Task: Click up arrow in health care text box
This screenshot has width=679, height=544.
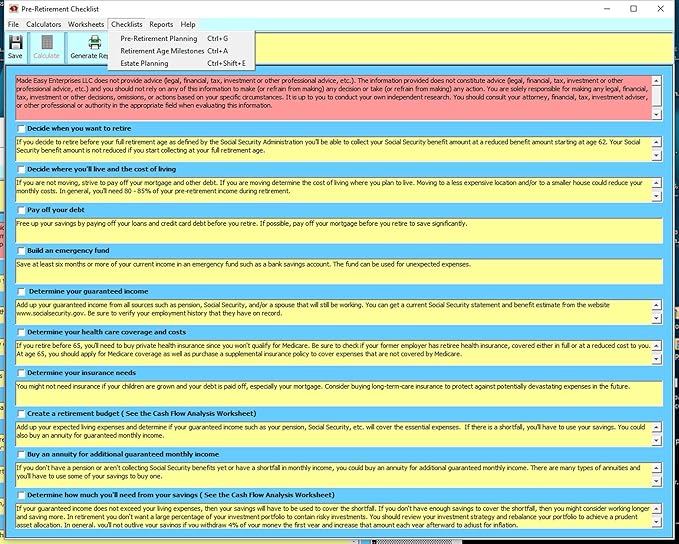Action: pos(656,346)
